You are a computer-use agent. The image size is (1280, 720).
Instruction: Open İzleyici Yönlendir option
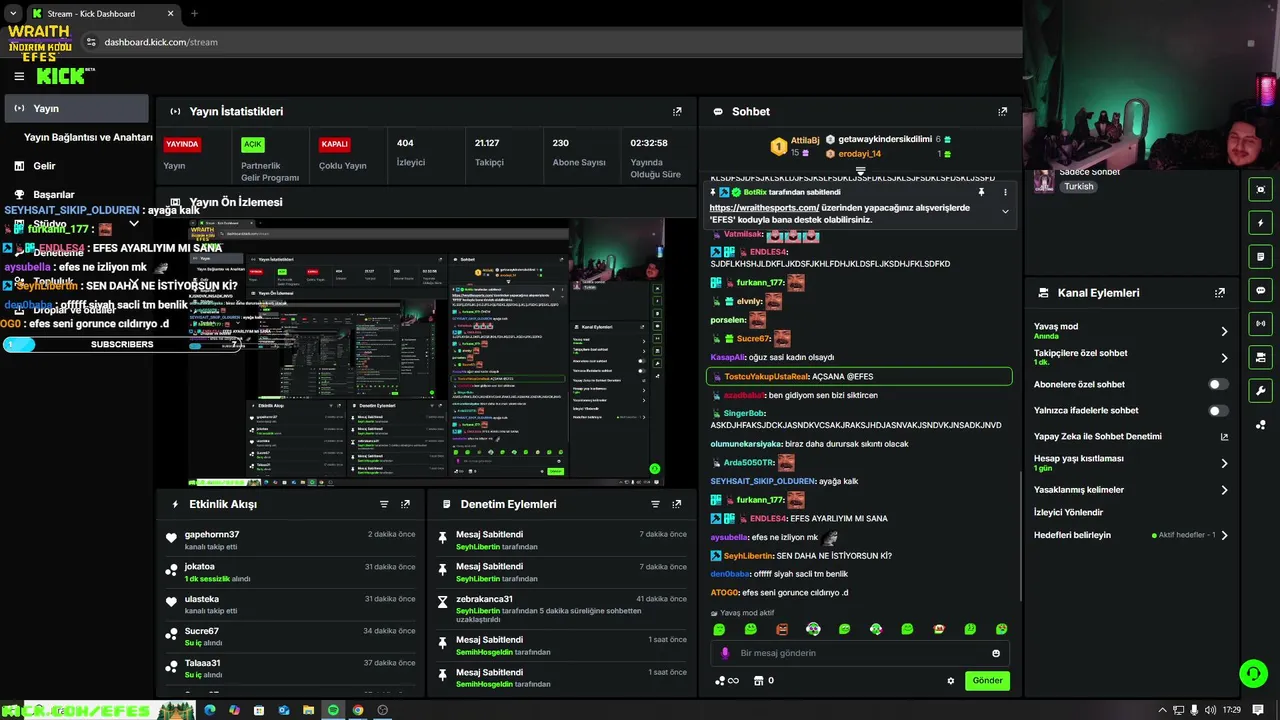click(1068, 512)
